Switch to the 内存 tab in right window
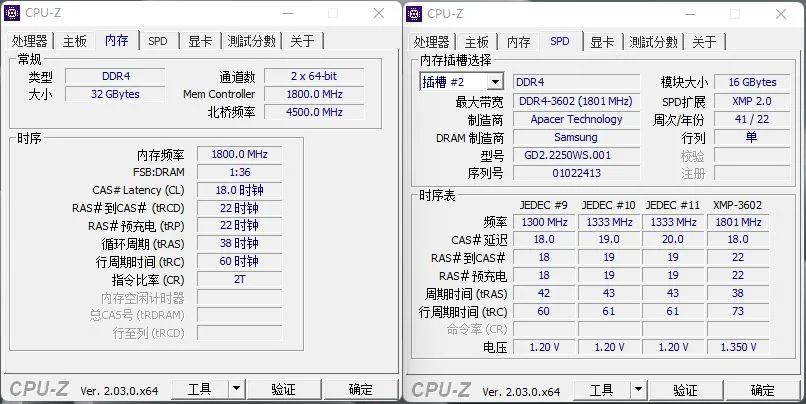 coord(518,42)
